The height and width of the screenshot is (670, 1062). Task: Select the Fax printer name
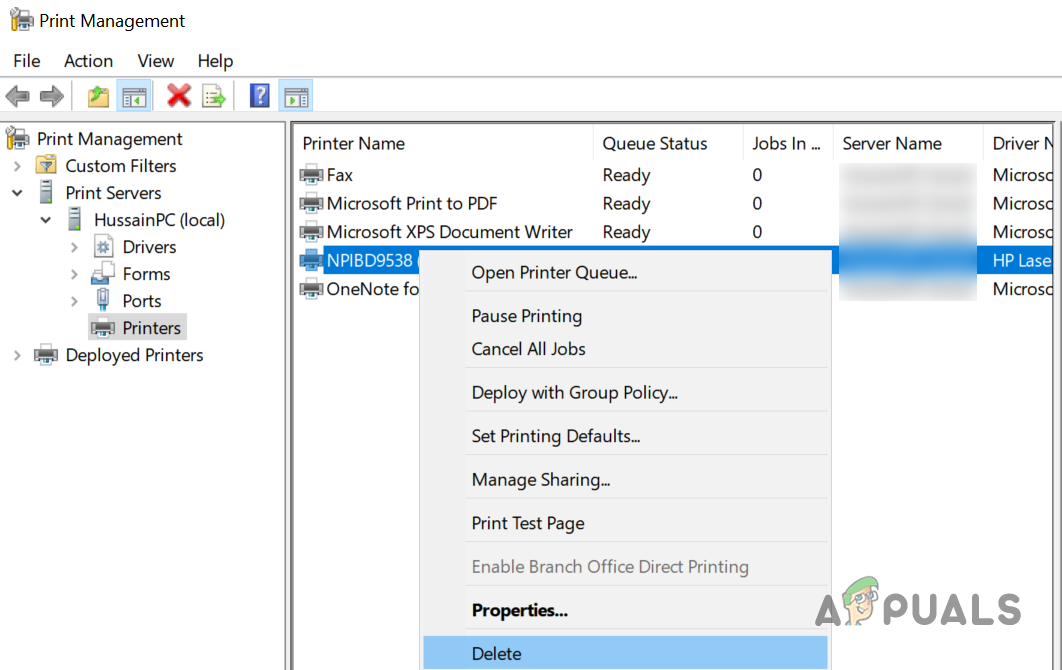click(339, 175)
